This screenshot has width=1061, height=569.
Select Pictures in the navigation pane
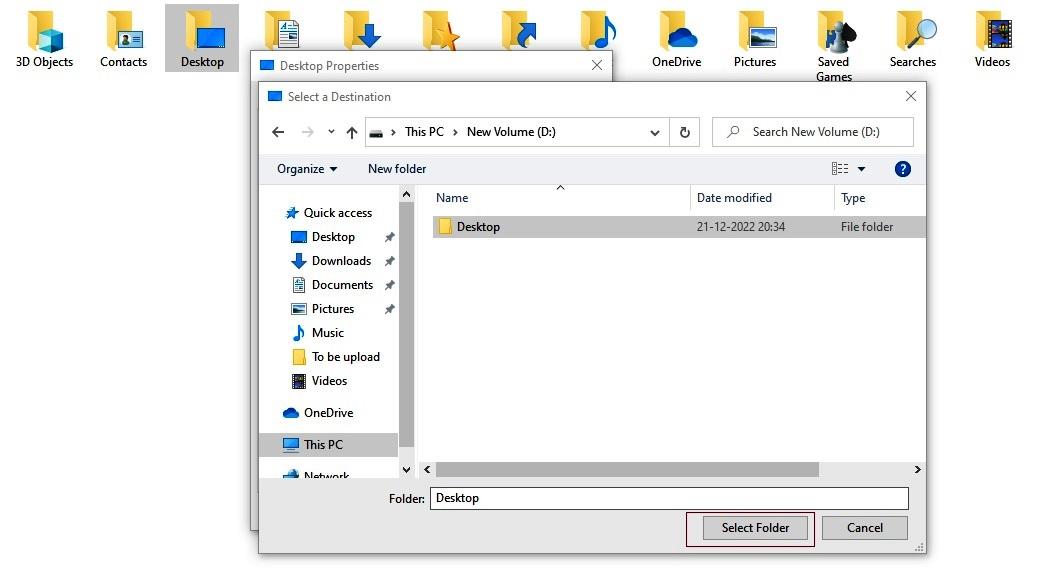[332, 309]
